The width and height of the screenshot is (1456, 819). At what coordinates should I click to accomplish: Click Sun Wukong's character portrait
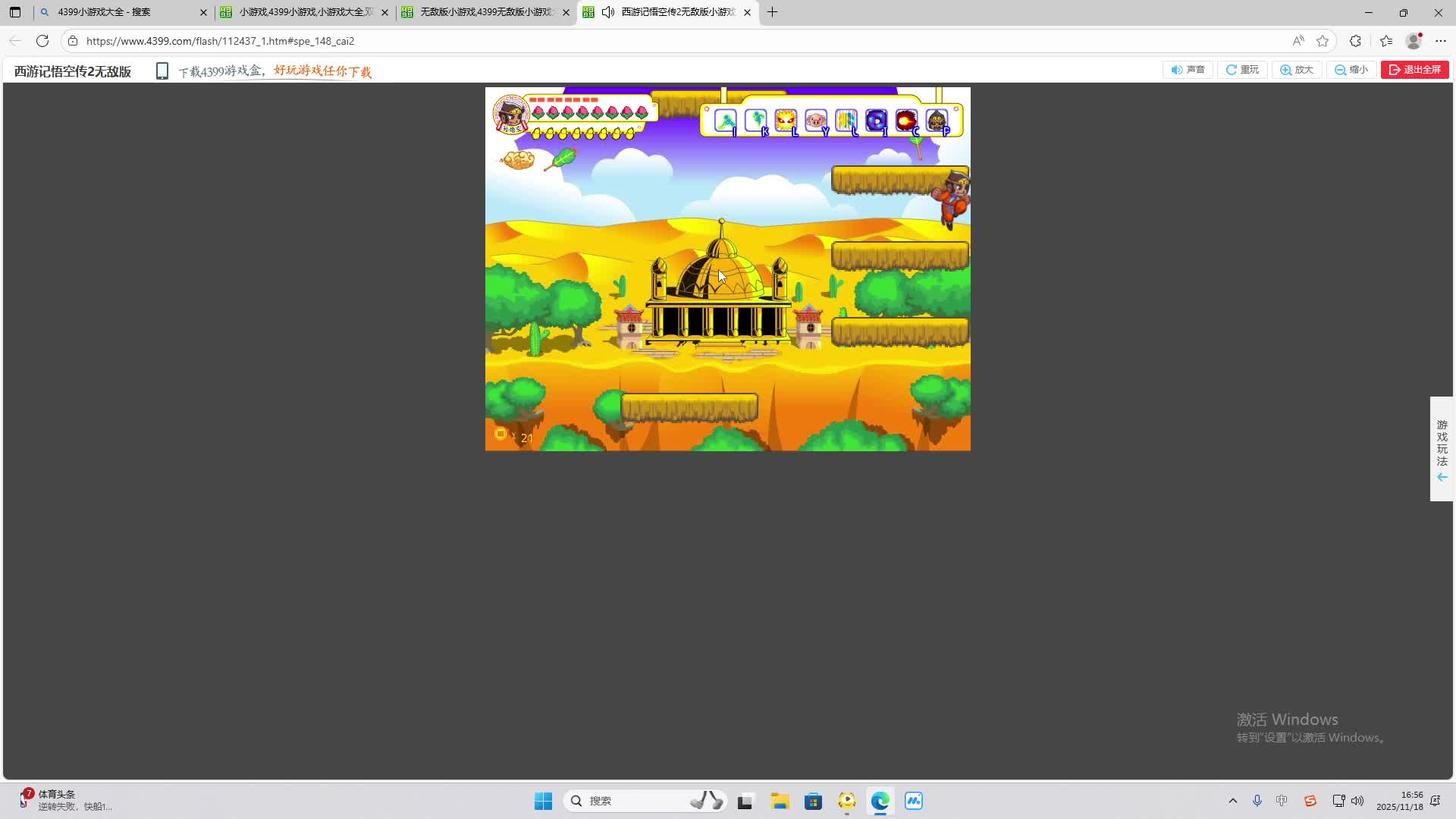tap(510, 114)
